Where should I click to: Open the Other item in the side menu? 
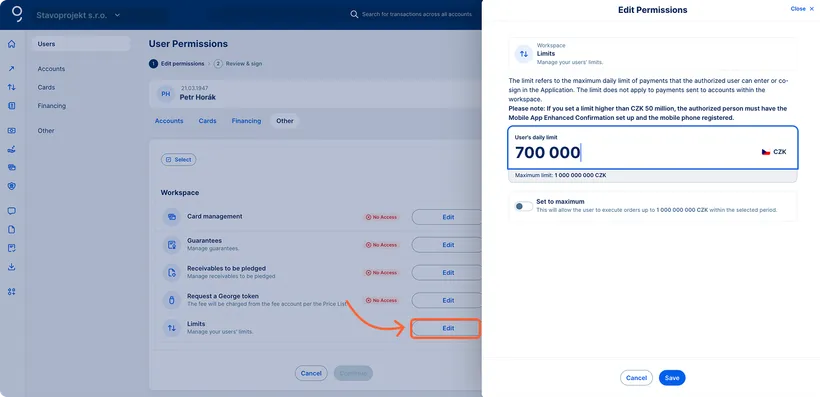pyautogui.click(x=46, y=131)
